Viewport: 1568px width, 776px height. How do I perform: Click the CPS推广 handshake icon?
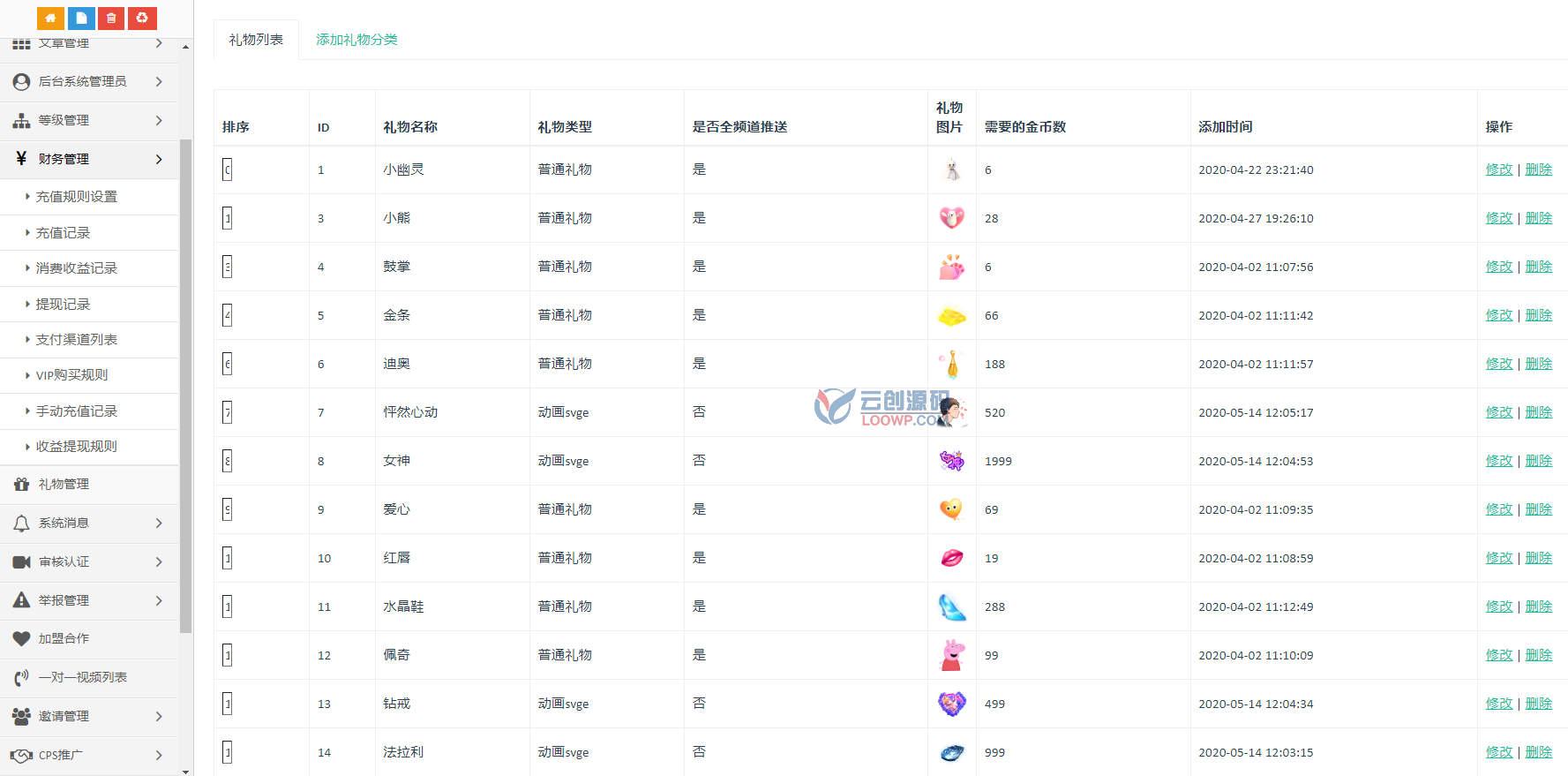21,755
